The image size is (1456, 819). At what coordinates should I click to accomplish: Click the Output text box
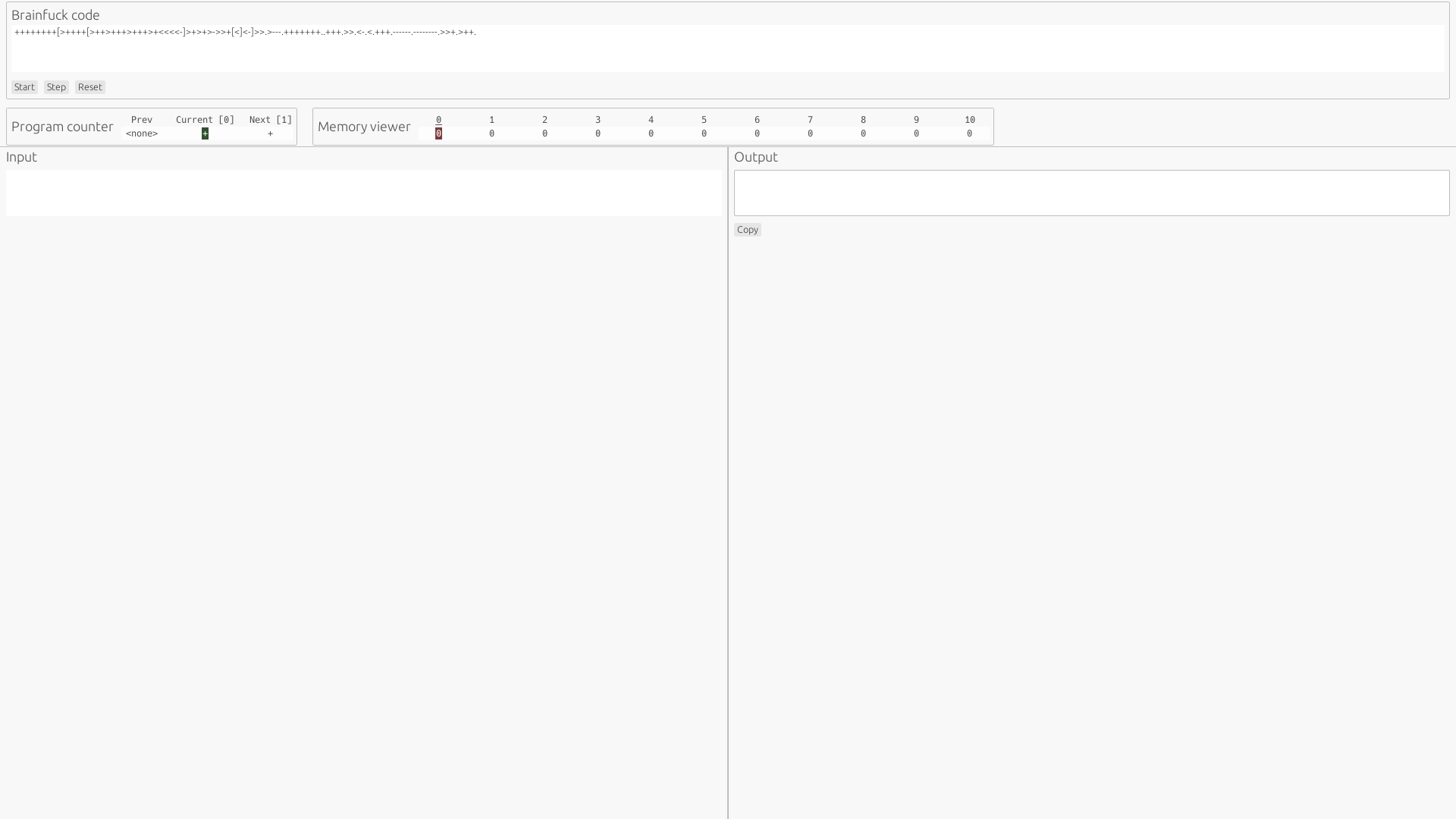1091,193
